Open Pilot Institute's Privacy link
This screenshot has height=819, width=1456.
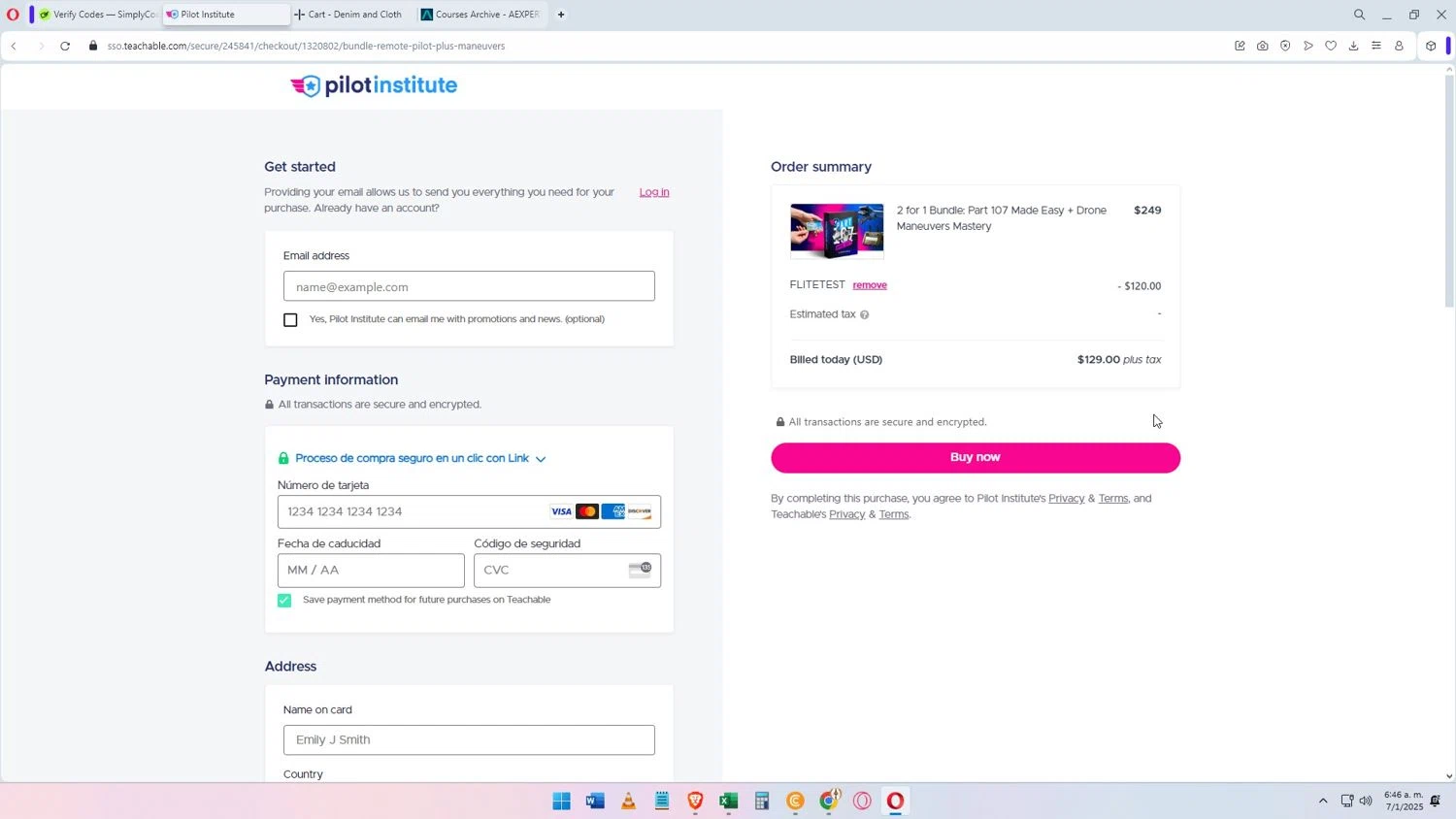tap(1066, 499)
